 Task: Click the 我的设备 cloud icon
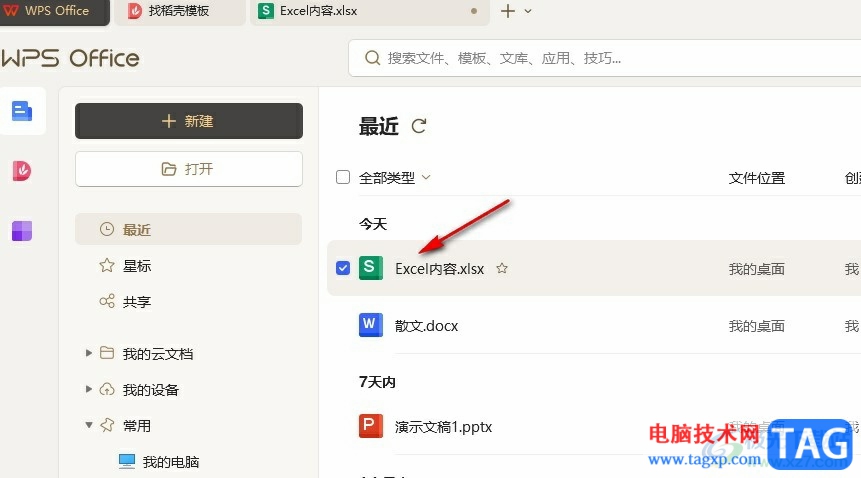tap(107, 389)
